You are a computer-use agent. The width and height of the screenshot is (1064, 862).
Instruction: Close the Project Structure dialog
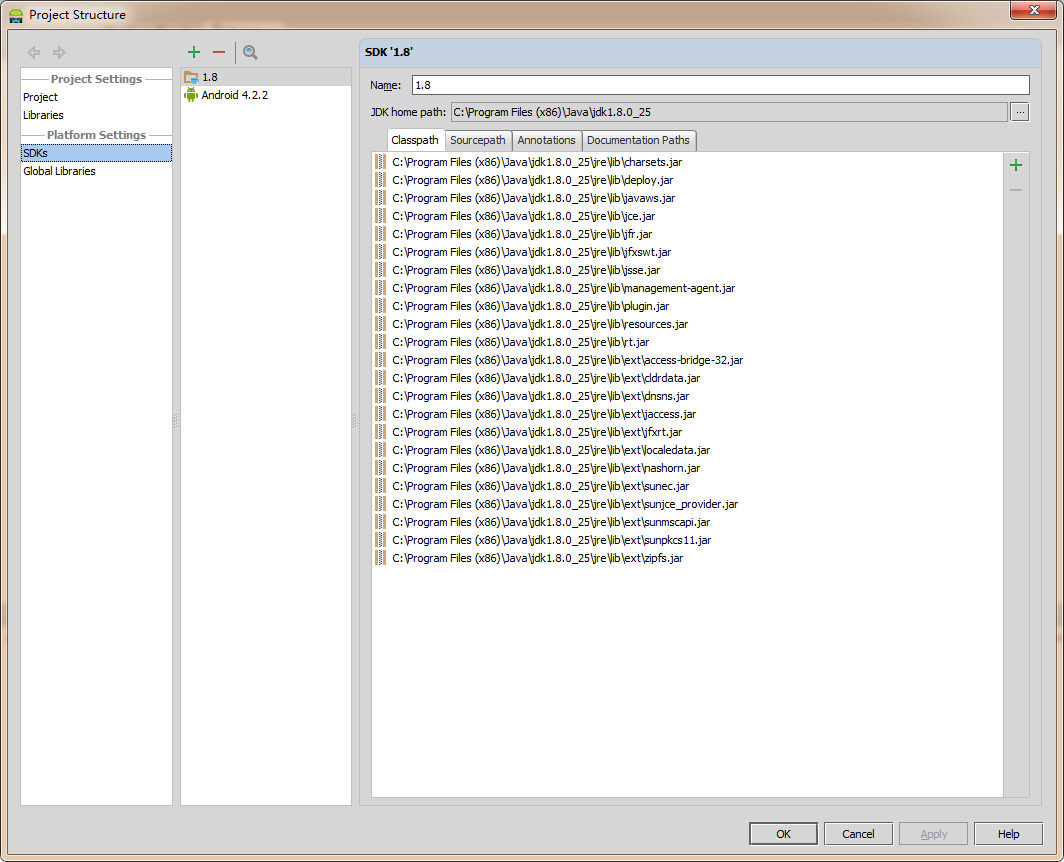point(1033,10)
